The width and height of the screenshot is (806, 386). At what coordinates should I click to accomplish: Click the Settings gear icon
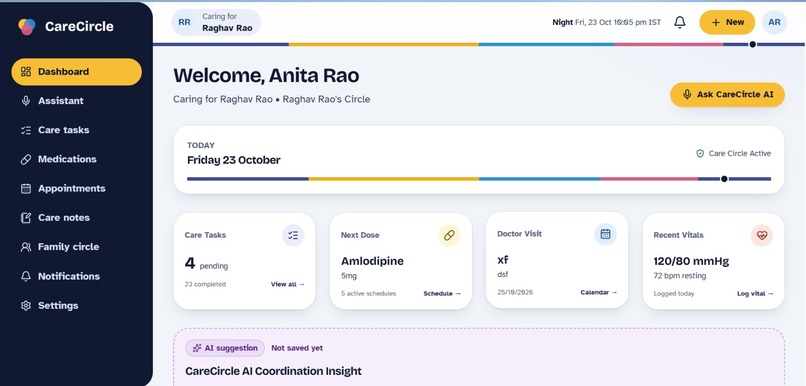26,306
